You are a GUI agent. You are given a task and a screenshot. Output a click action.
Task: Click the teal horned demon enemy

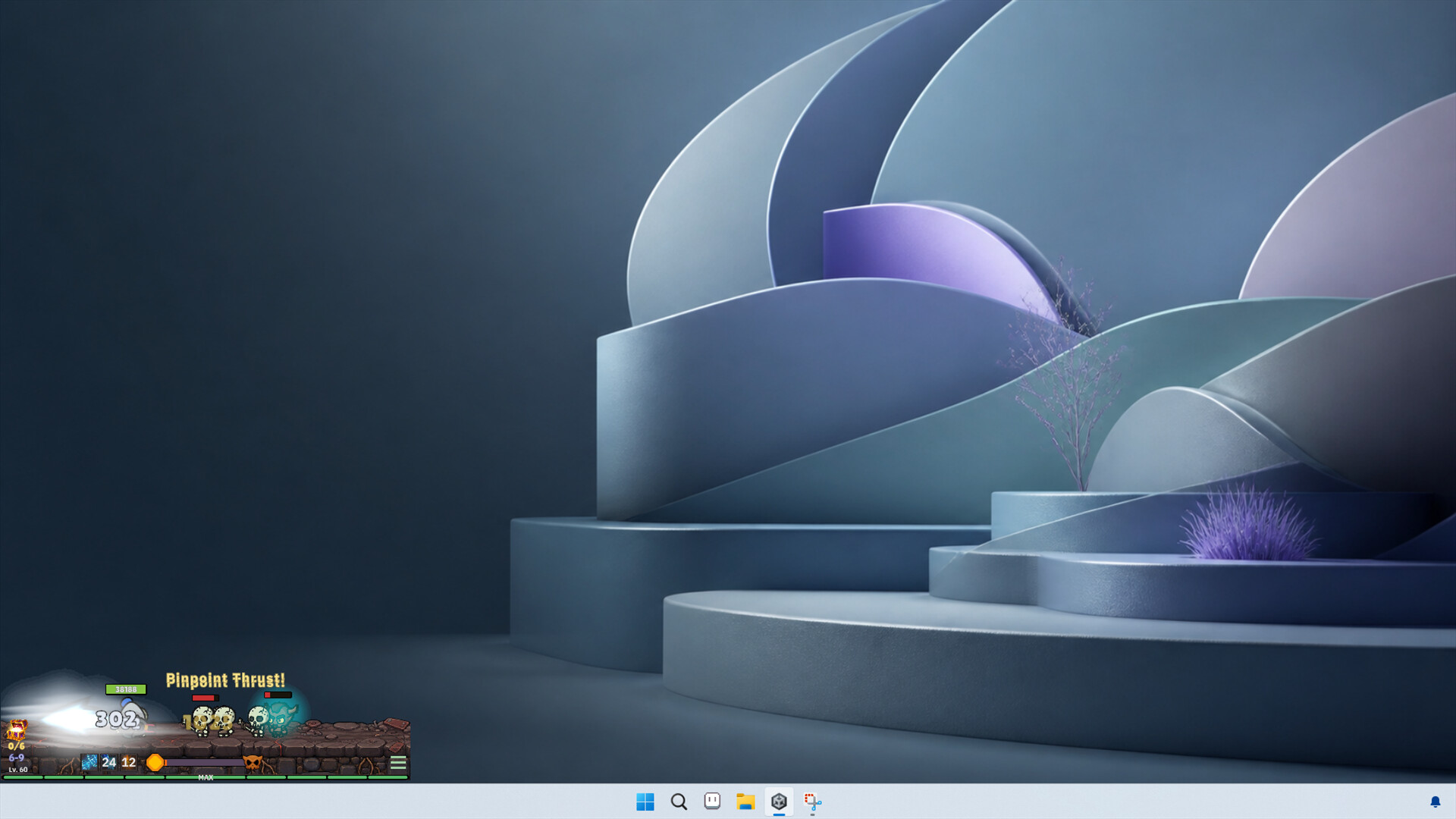pos(281,717)
